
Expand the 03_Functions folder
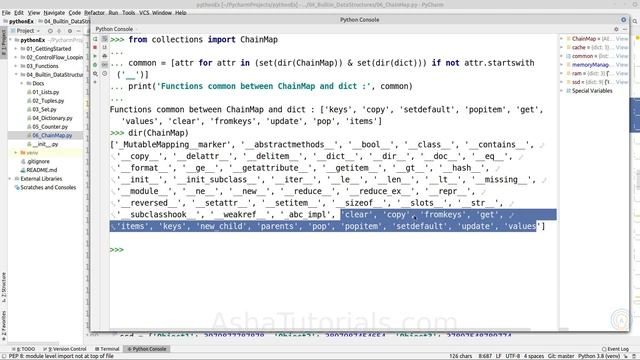[x=16, y=66]
